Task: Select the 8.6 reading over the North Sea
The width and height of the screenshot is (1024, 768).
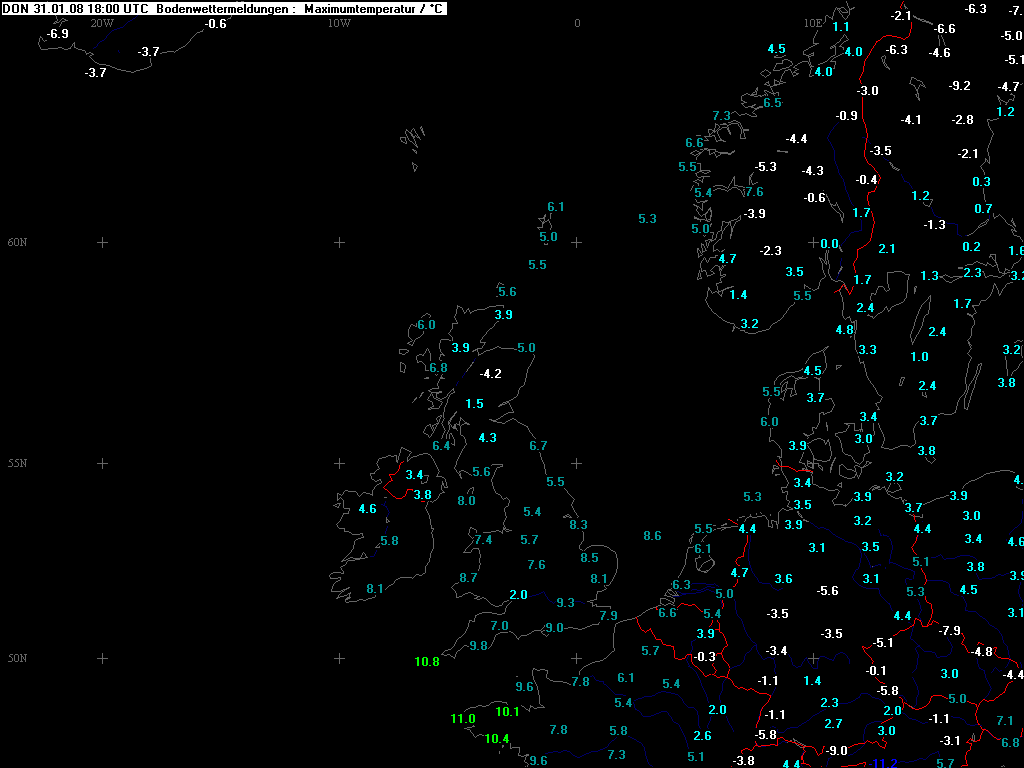Action: pos(652,536)
